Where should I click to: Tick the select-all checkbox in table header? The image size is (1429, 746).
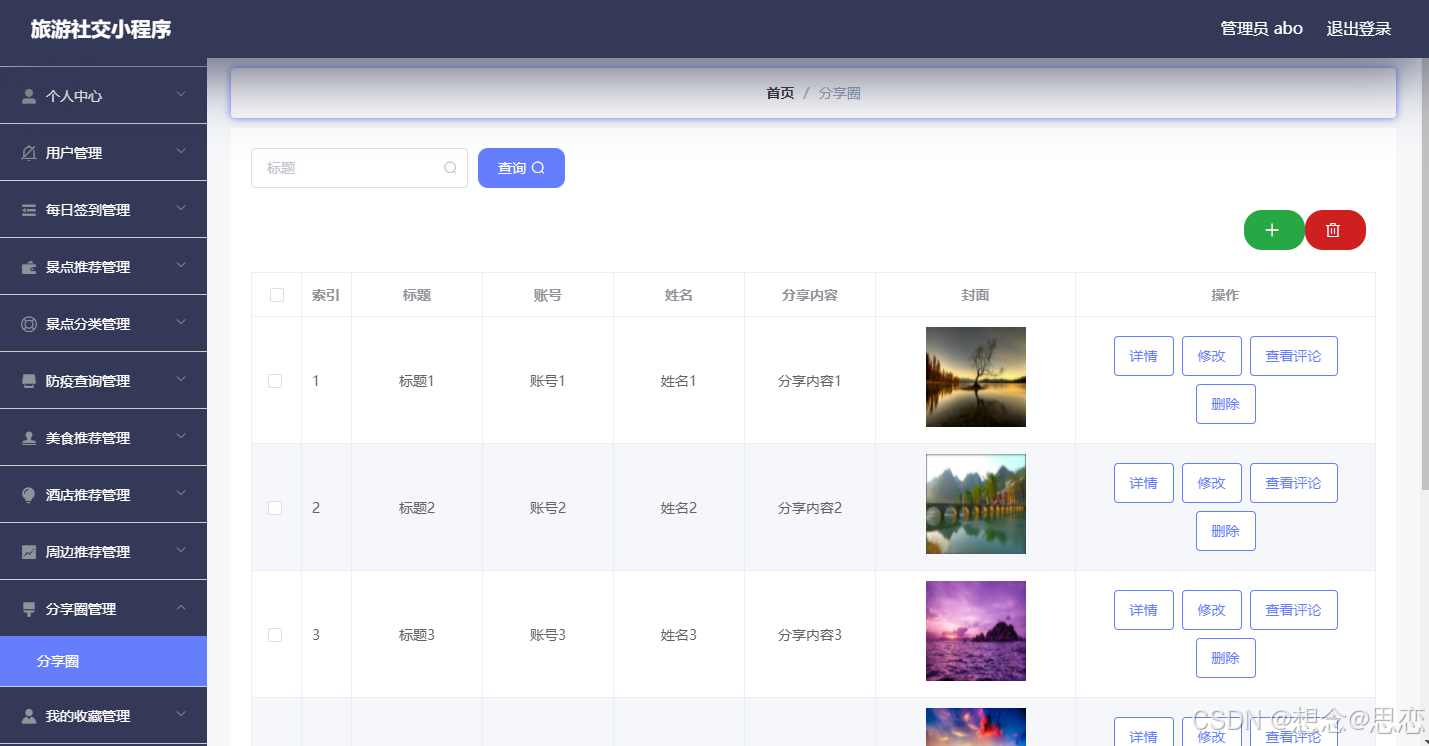point(277,295)
